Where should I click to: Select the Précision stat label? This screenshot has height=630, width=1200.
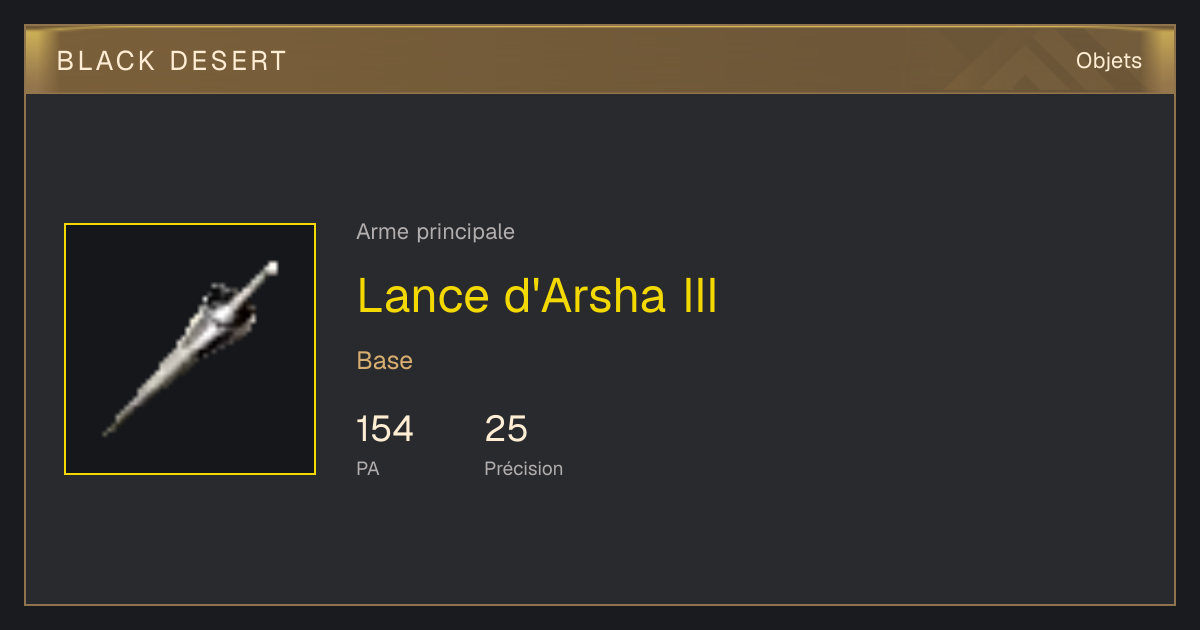(x=524, y=468)
